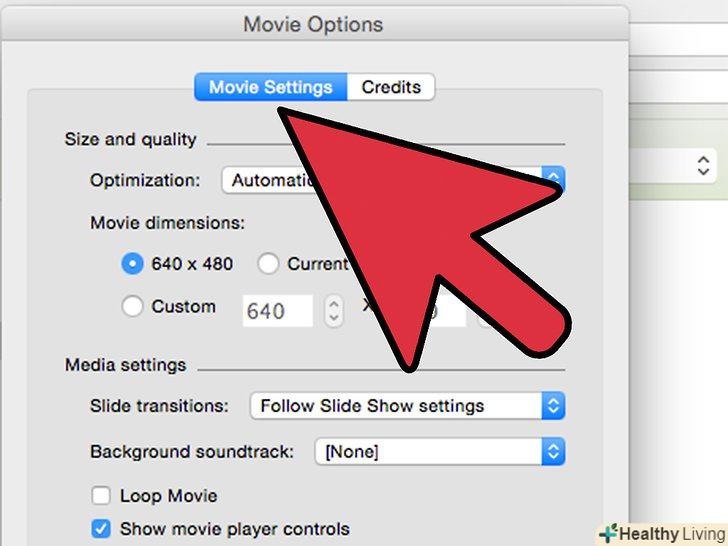Click the Size and quality section heading
This screenshot has width=728, height=546.
[x=130, y=139]
